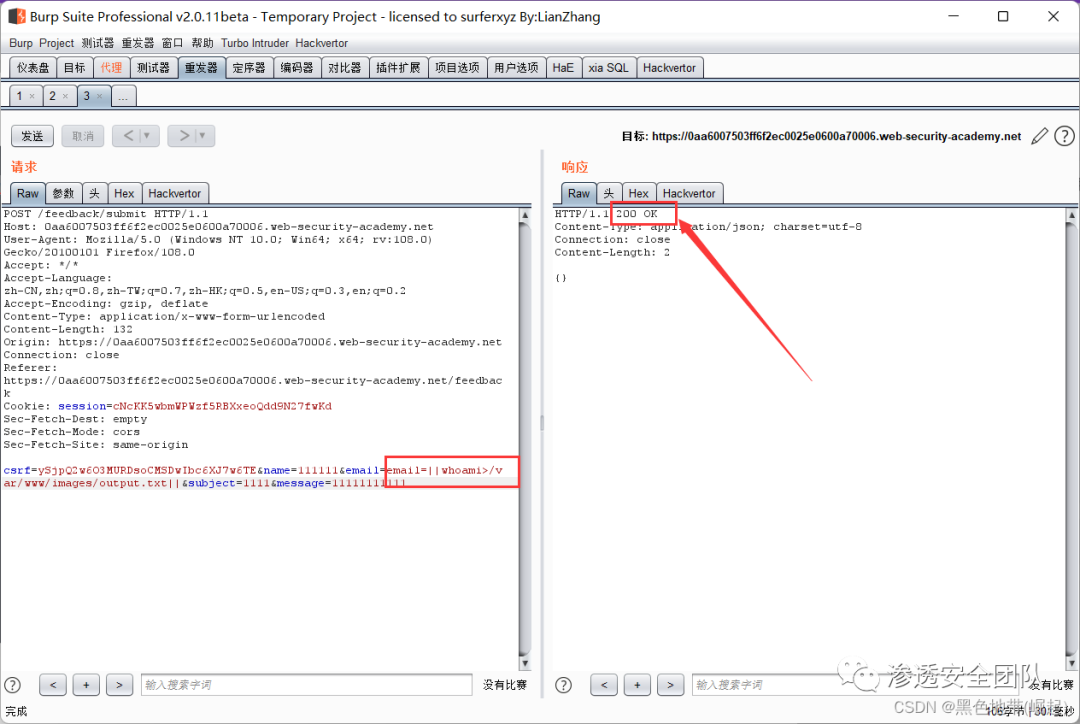The width and height of the screenshot is (1080, 724).
Task: Open the 测试器 menu in menu bar
Action: (x=98, y=43)
